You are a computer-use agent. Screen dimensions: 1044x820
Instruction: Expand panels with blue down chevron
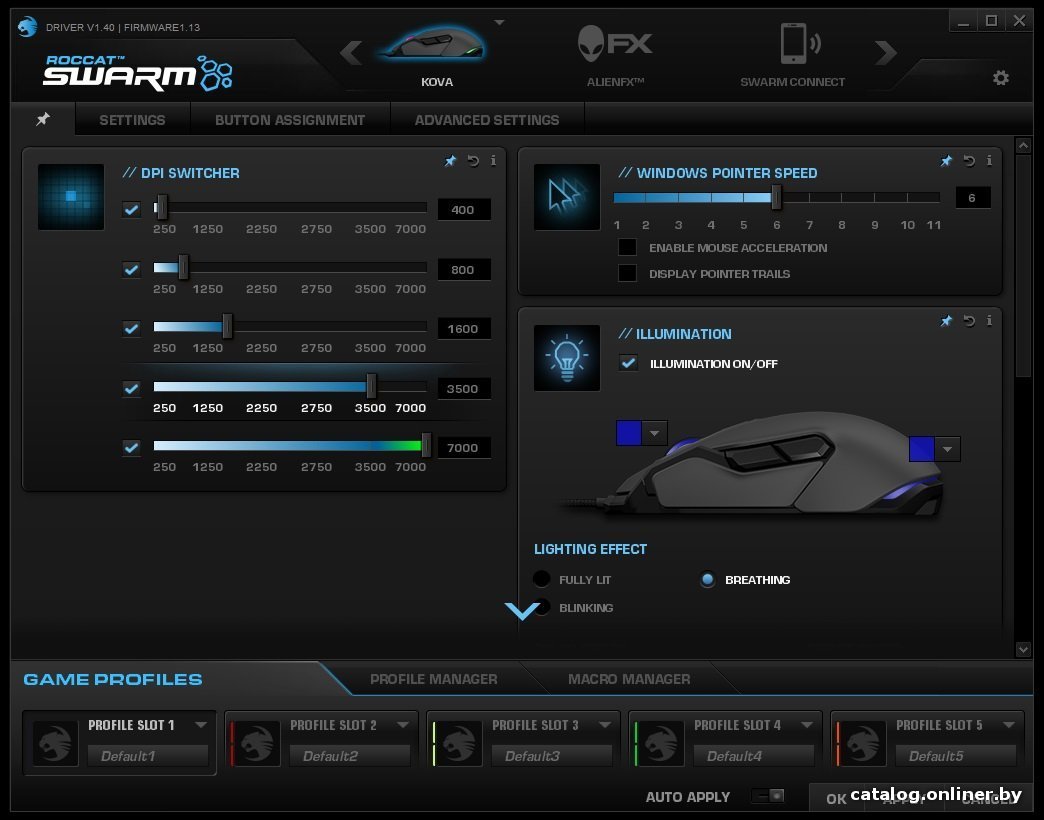[x=522, y=610]
